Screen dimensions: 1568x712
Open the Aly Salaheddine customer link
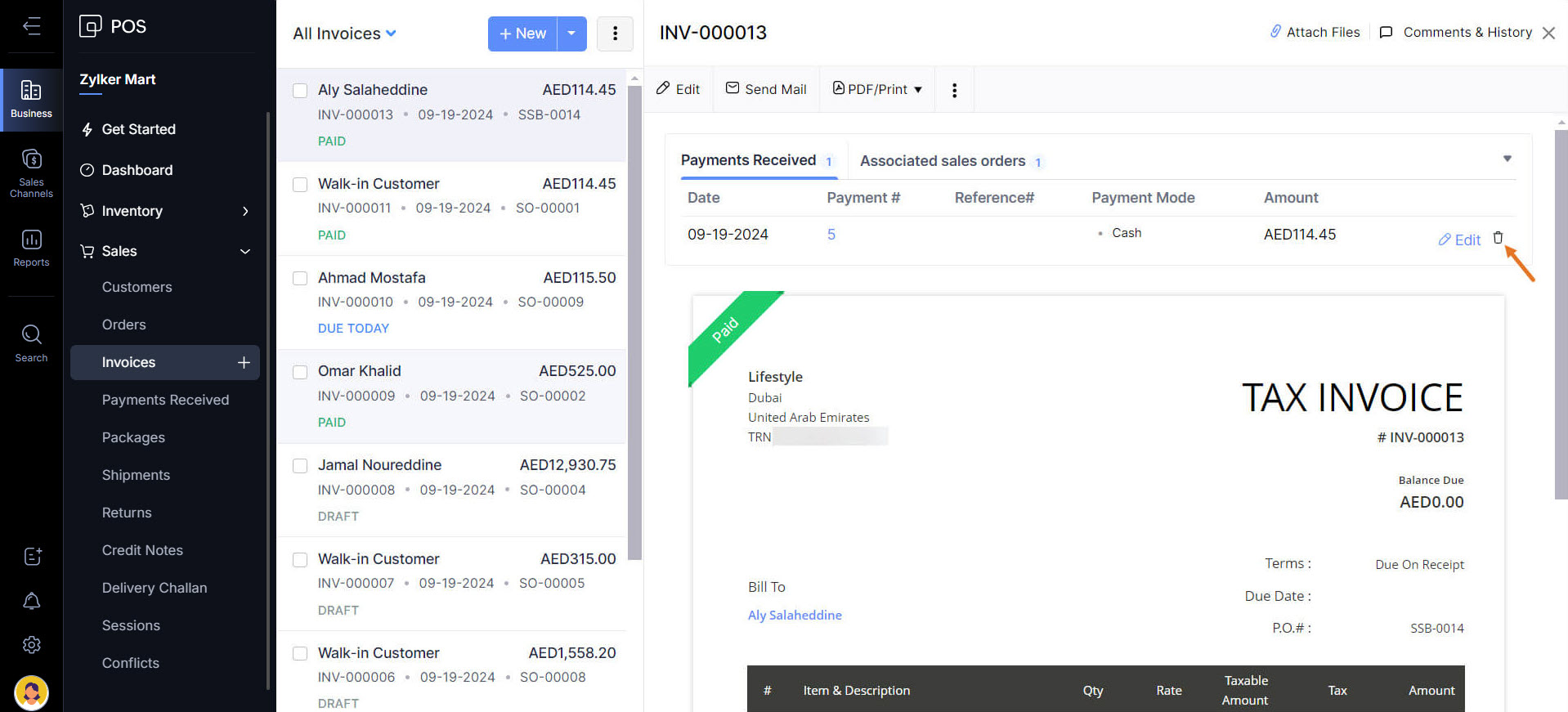pyautogui.click(x=795, y=615)
